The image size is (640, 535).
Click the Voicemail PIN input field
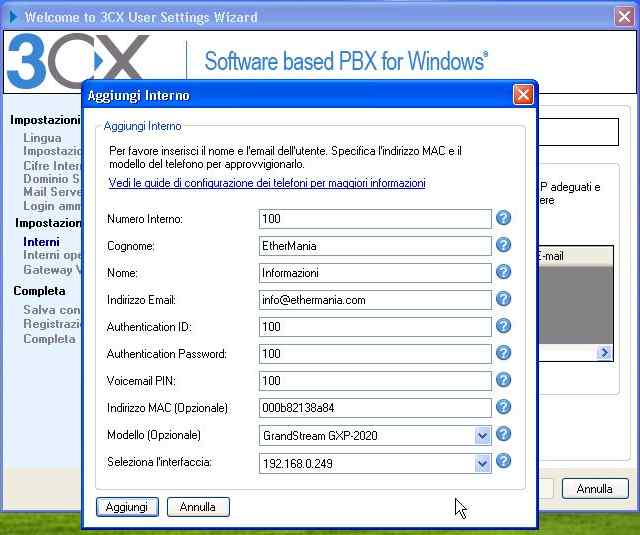coord(375,381)
